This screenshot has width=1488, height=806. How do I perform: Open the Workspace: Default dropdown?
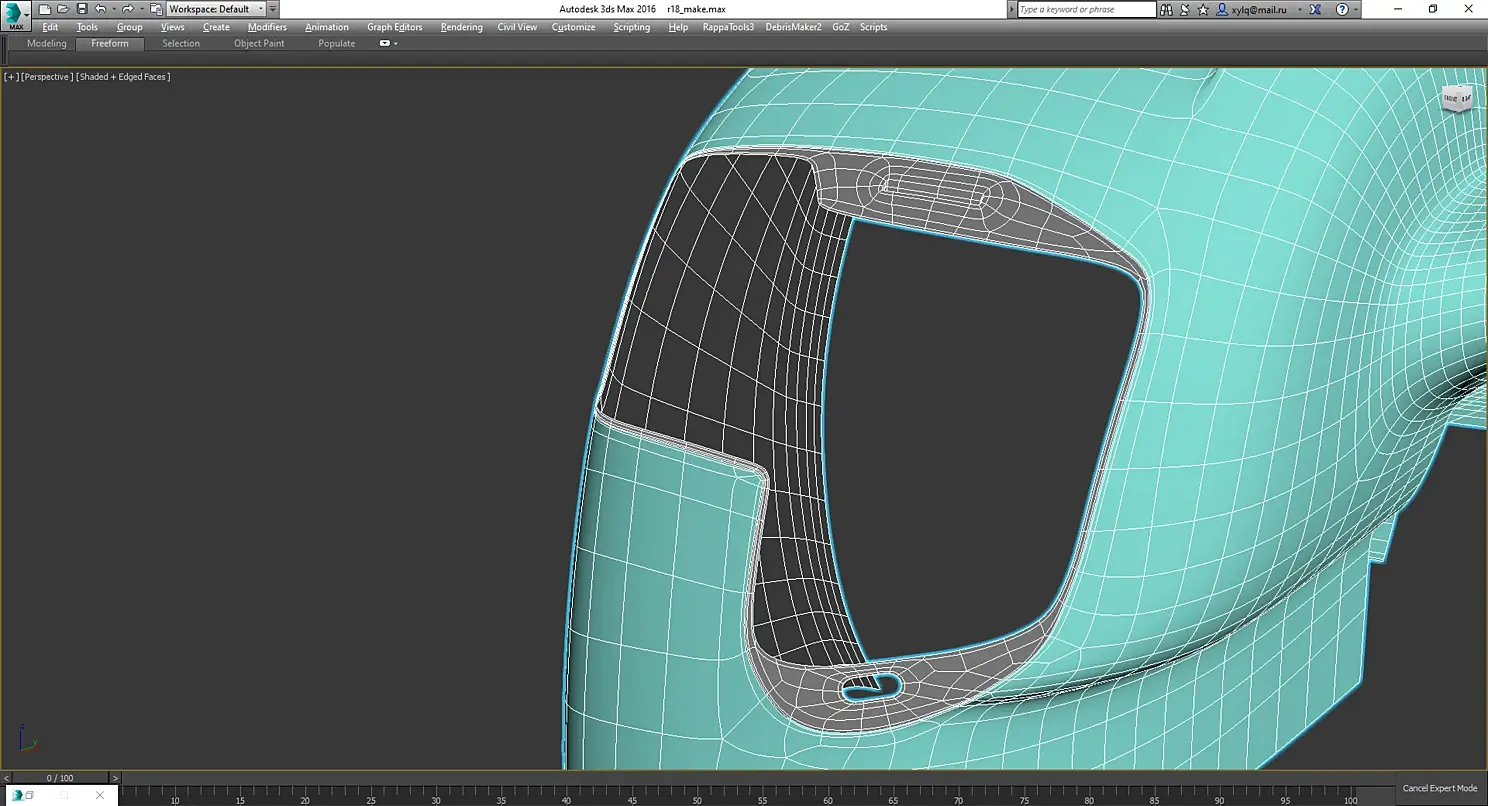215,9
